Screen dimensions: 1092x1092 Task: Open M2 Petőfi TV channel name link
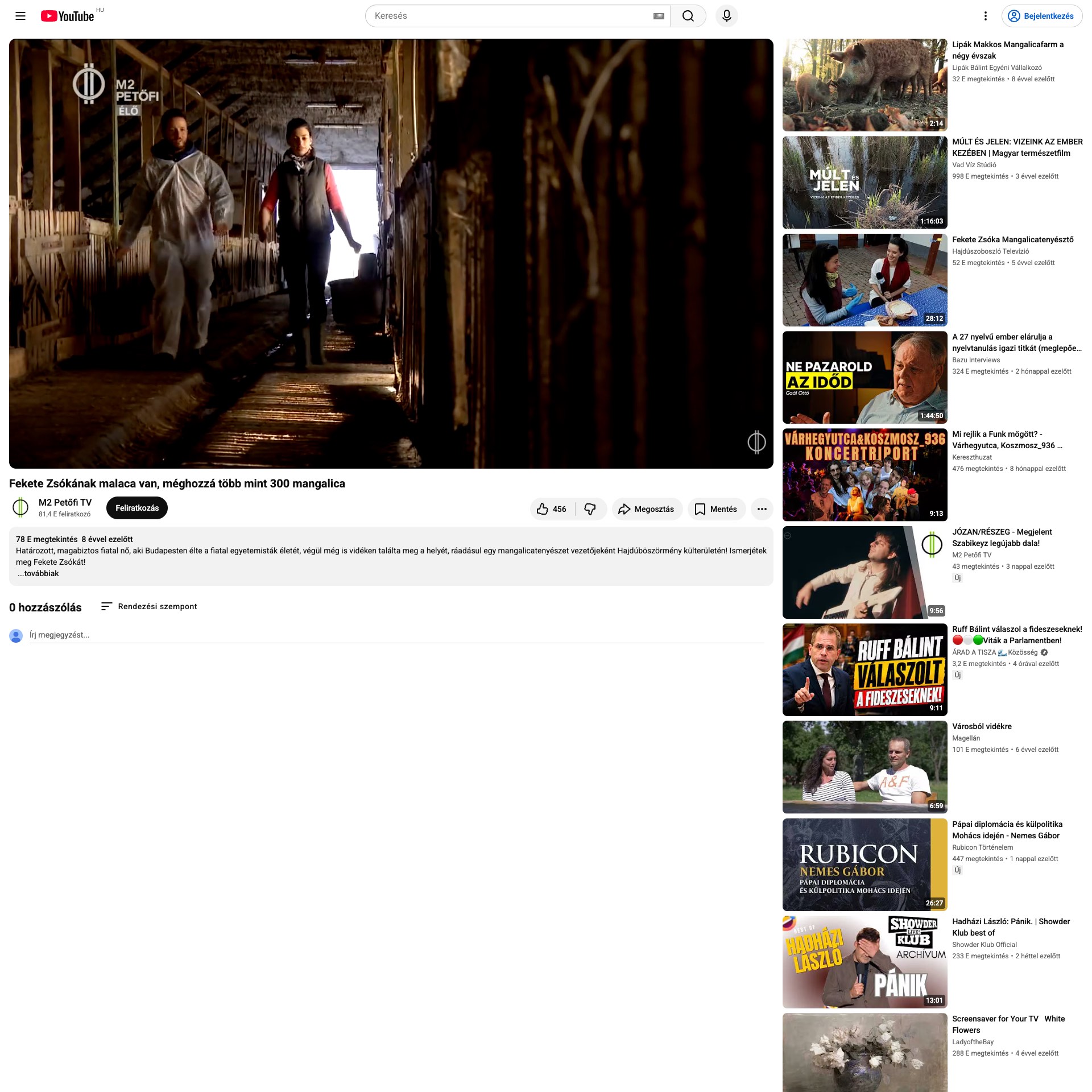coord(65,502)
